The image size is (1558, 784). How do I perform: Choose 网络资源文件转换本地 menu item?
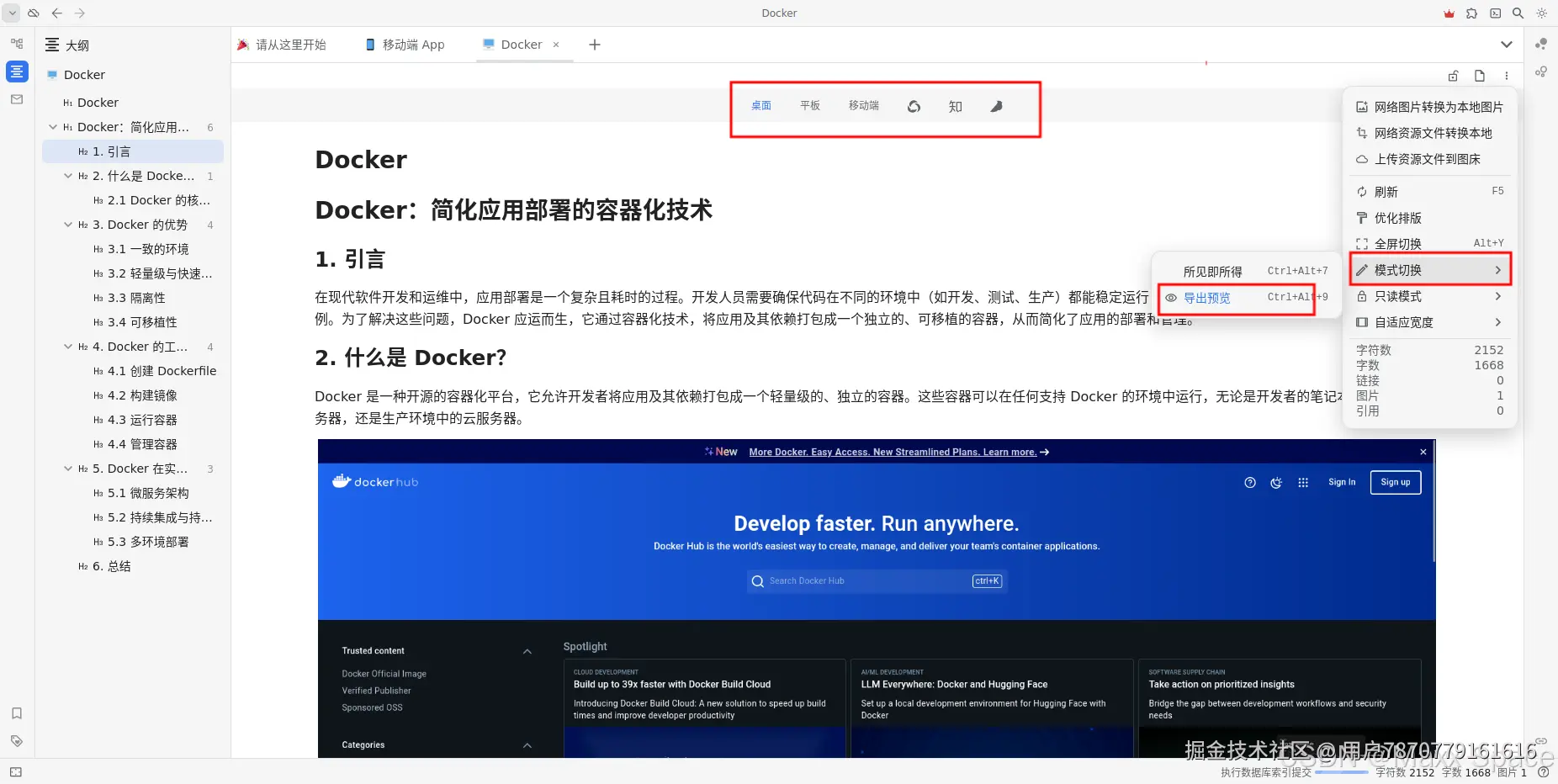click(x=1429, y=133)
